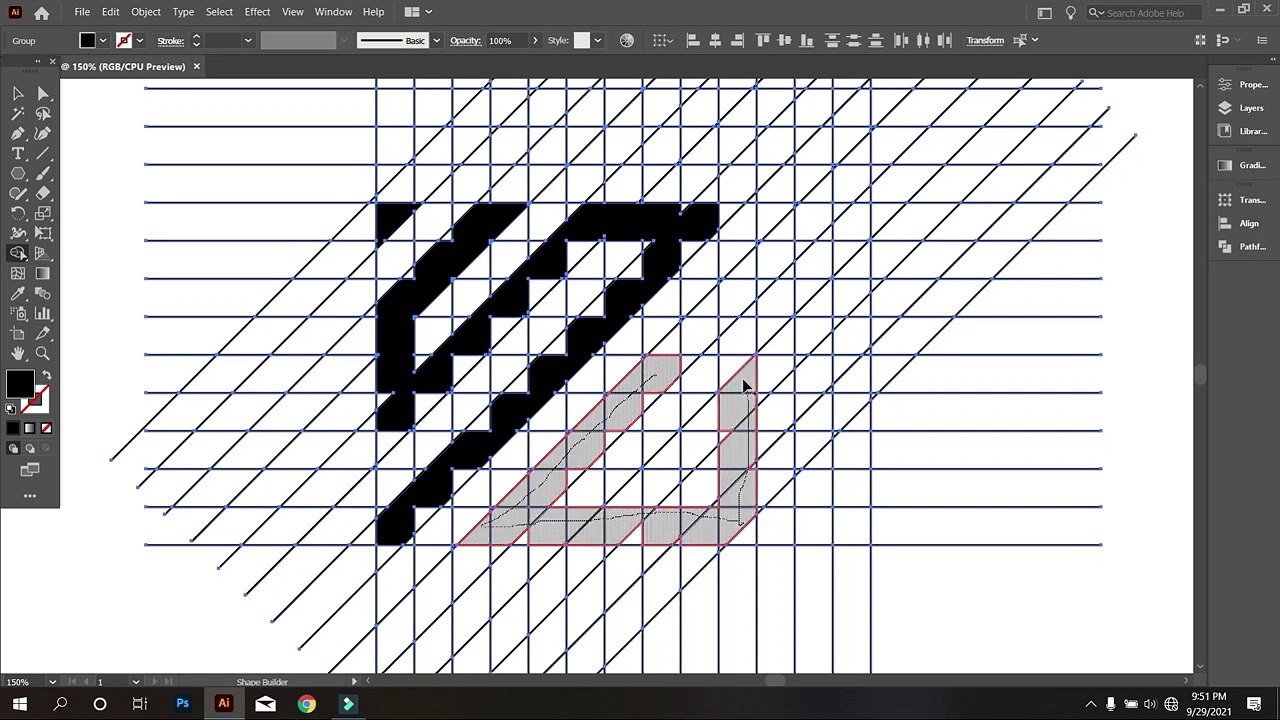
Task: Click Swap Fill and Stroke arrow
Action: (x=46, y=375)
